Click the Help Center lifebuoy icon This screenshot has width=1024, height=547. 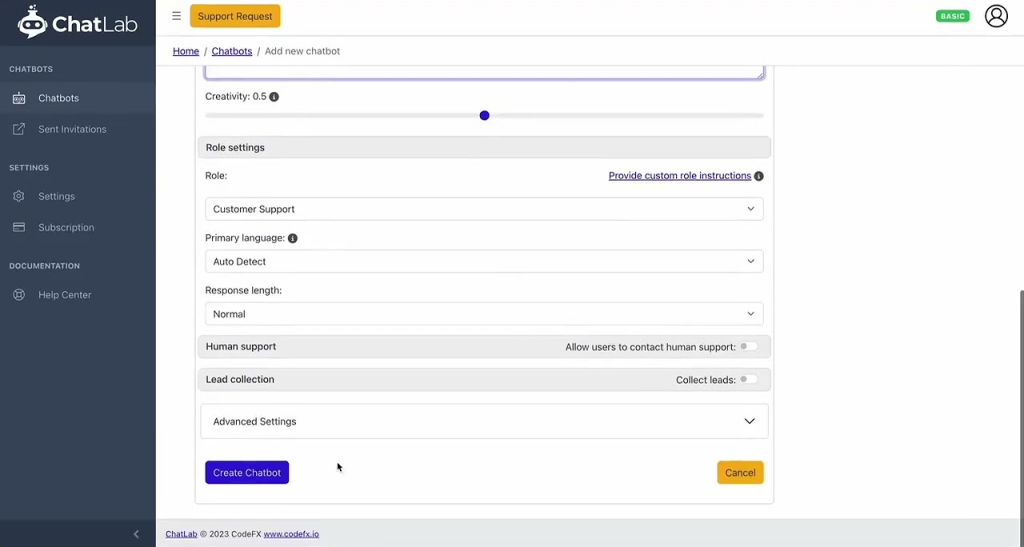[19, 295]
